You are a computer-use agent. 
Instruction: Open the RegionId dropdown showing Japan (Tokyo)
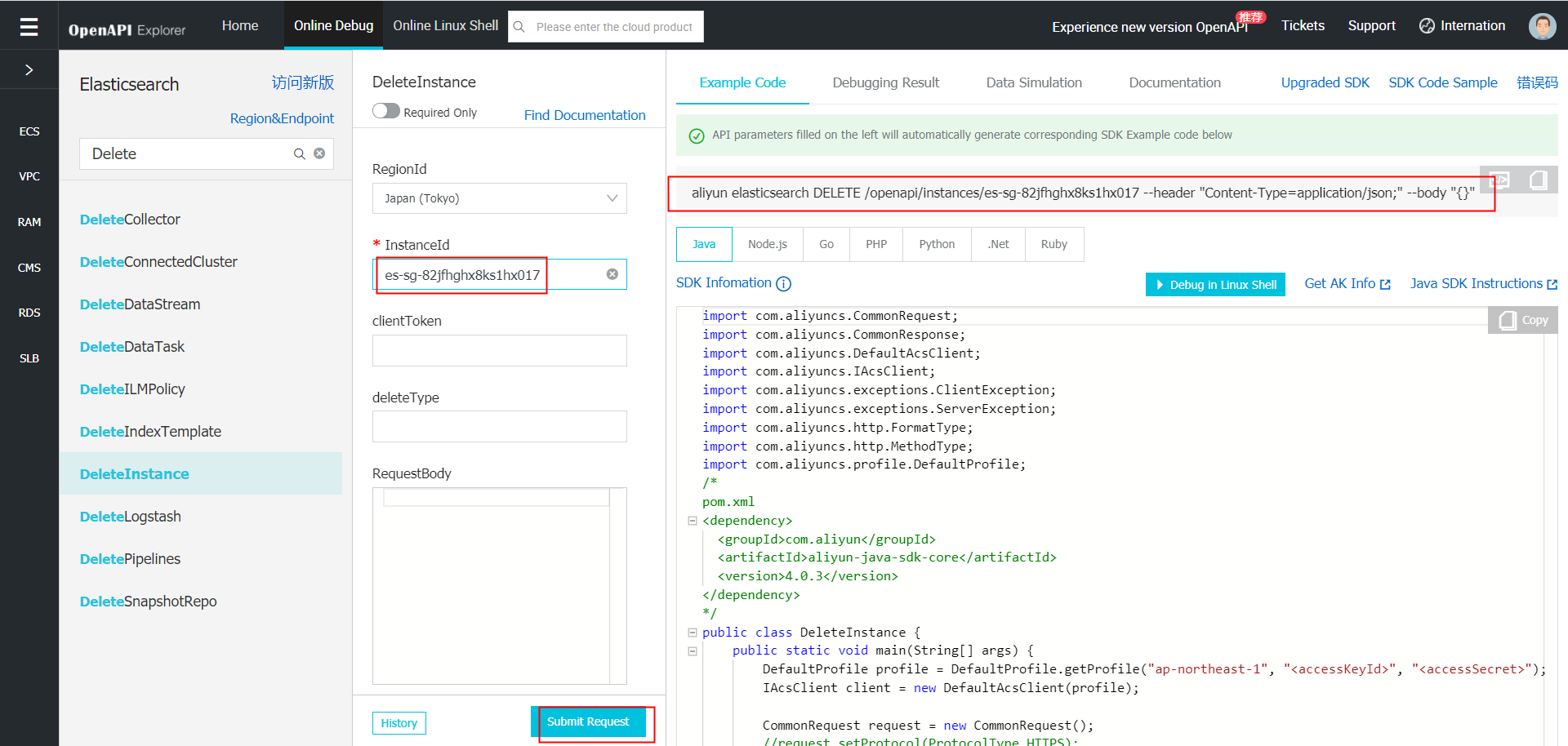[500, 198]
